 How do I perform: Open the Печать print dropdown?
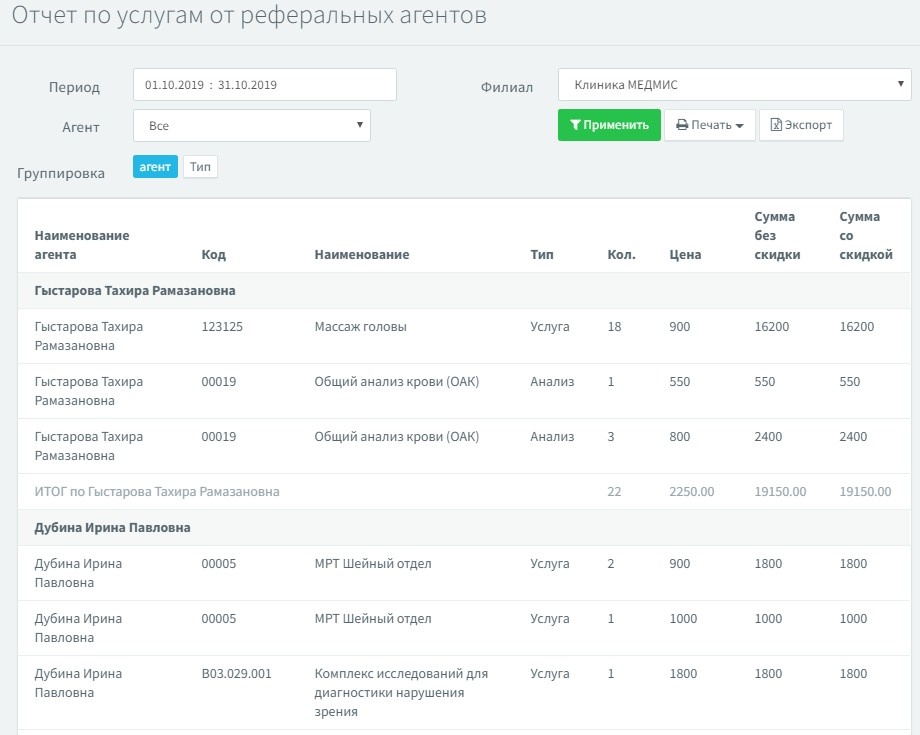709,125
